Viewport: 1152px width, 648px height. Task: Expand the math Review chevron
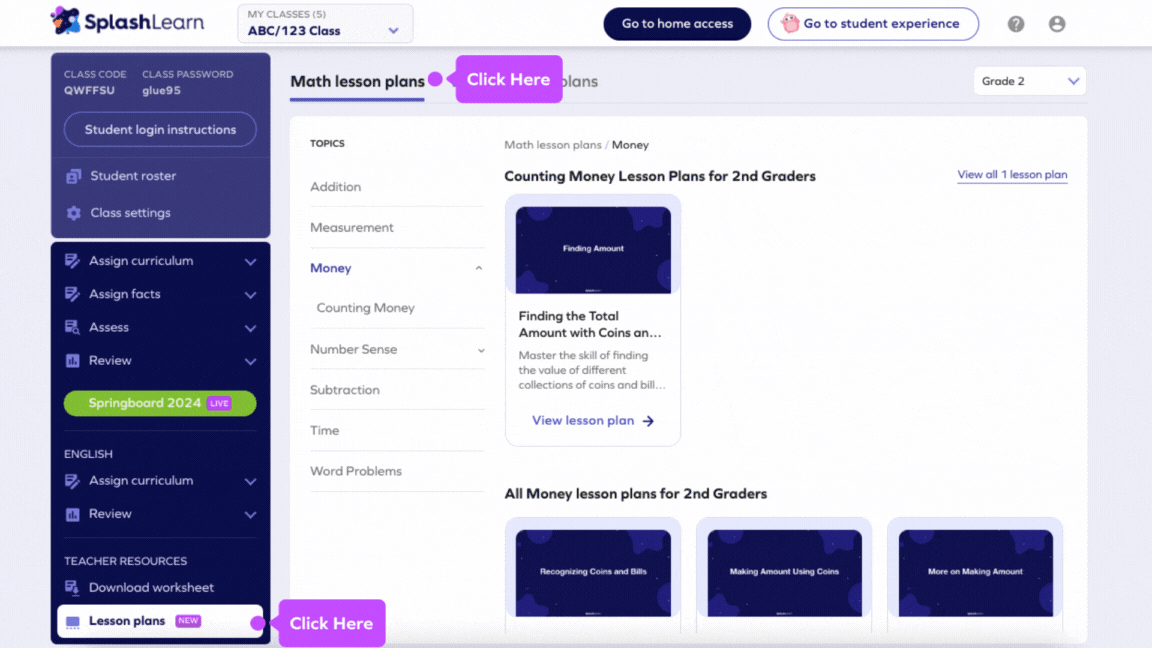[251, 361]
